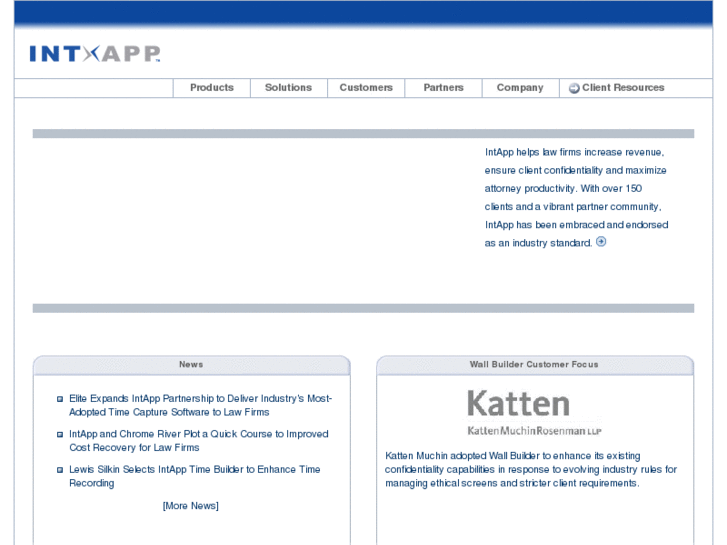Click the IntApp logo
Viewport: 727px width, 545px height.
pos(95,54)
